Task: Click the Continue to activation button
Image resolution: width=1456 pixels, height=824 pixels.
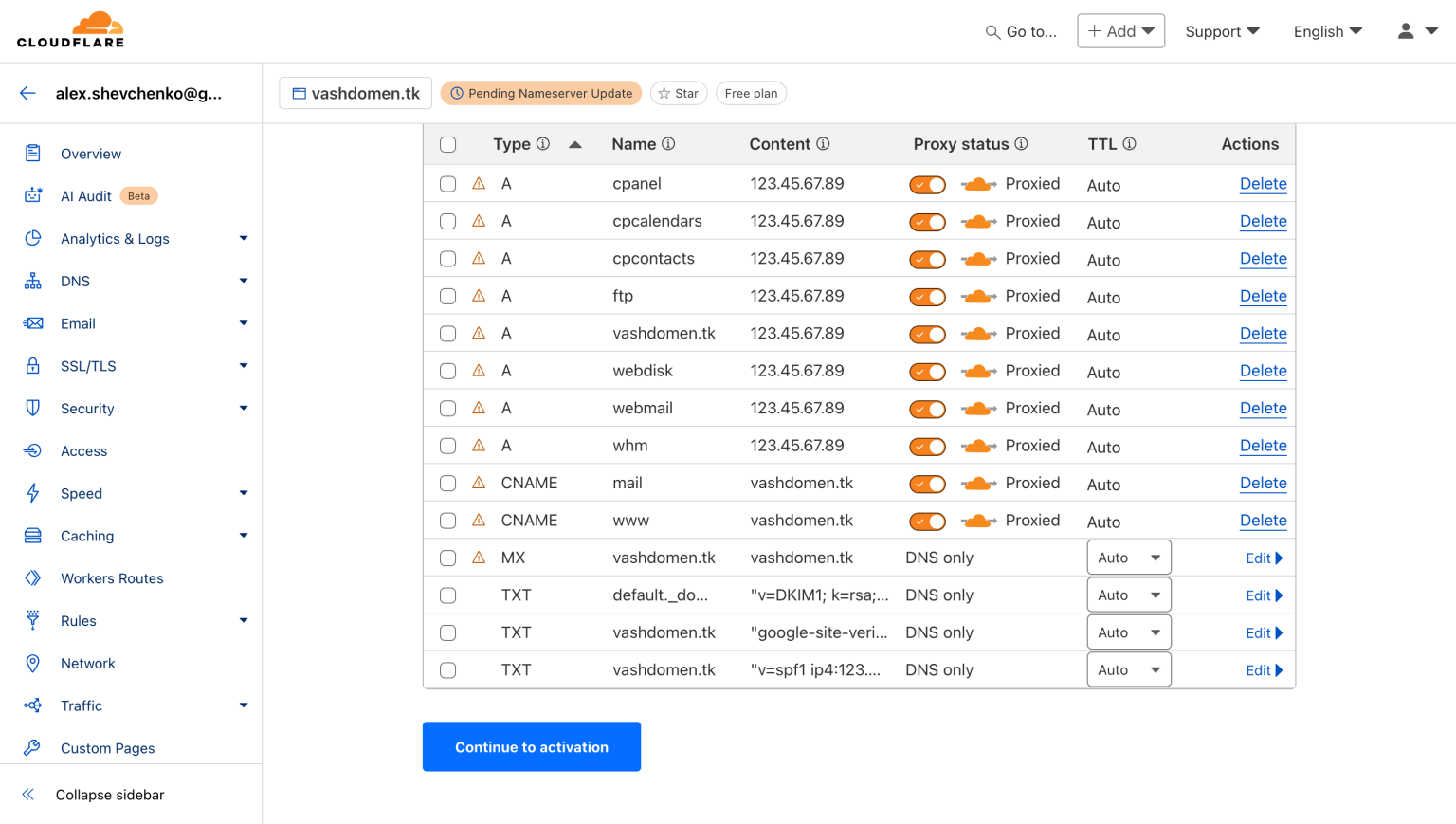Action: (531, 746)
